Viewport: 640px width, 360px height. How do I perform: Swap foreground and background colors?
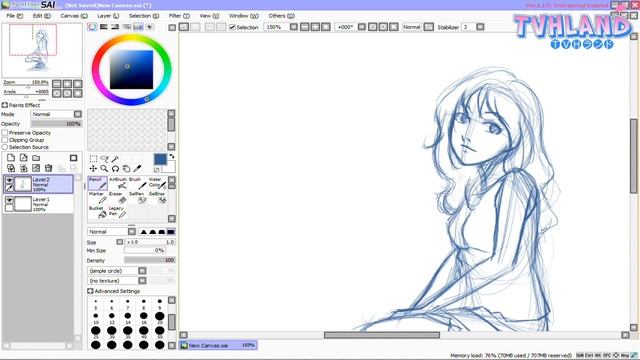pyautogui.click(x=172, y=156)
